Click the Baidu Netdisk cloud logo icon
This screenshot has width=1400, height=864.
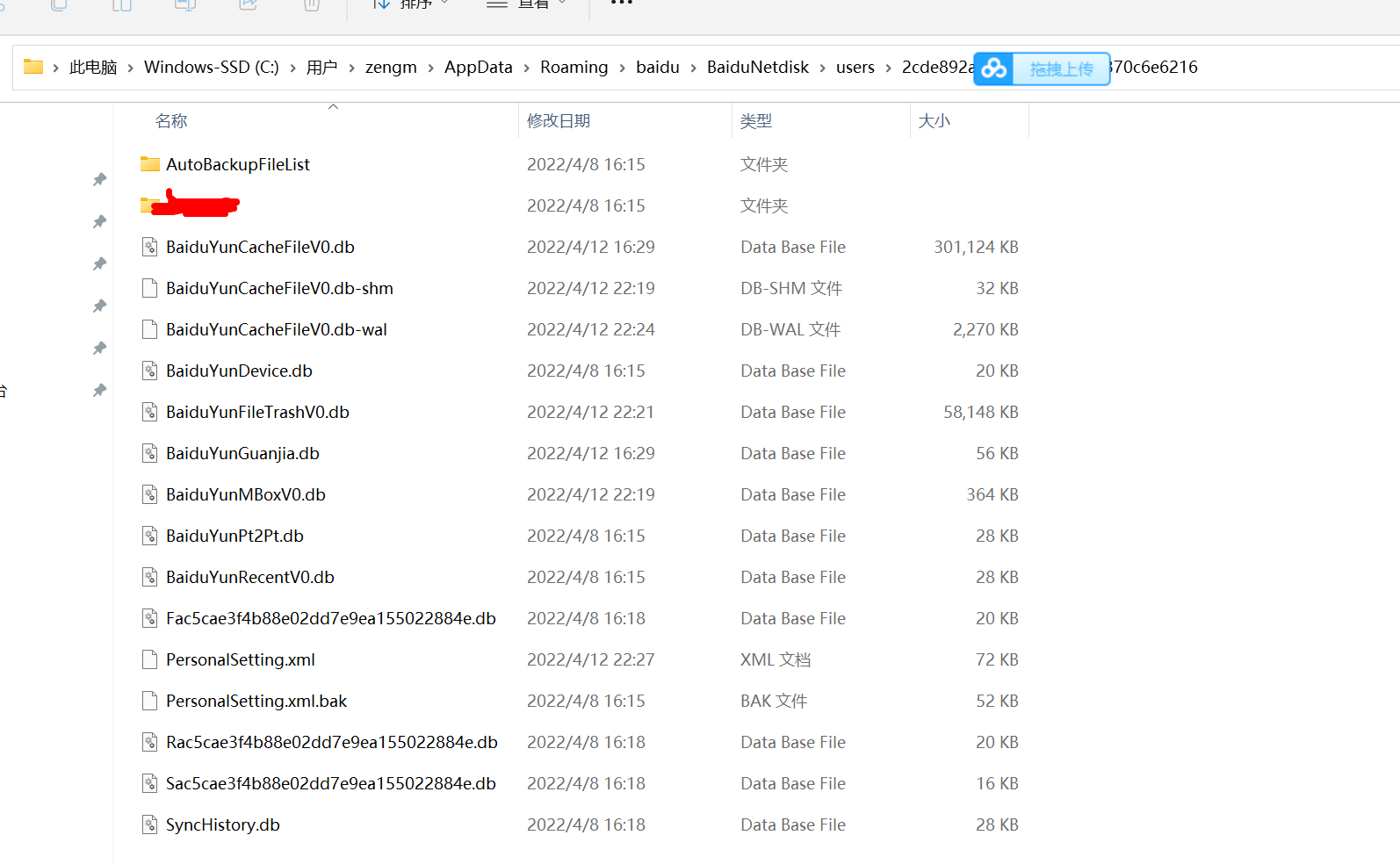994,68
